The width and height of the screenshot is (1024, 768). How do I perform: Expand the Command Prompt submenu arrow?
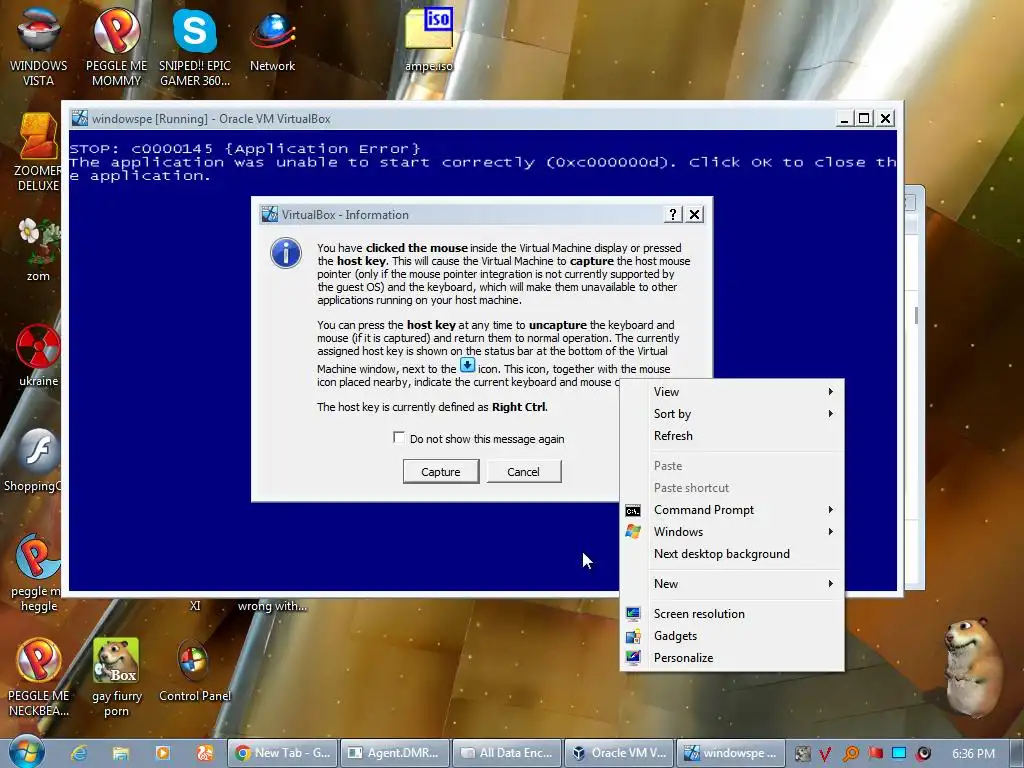tap(831, 509)
